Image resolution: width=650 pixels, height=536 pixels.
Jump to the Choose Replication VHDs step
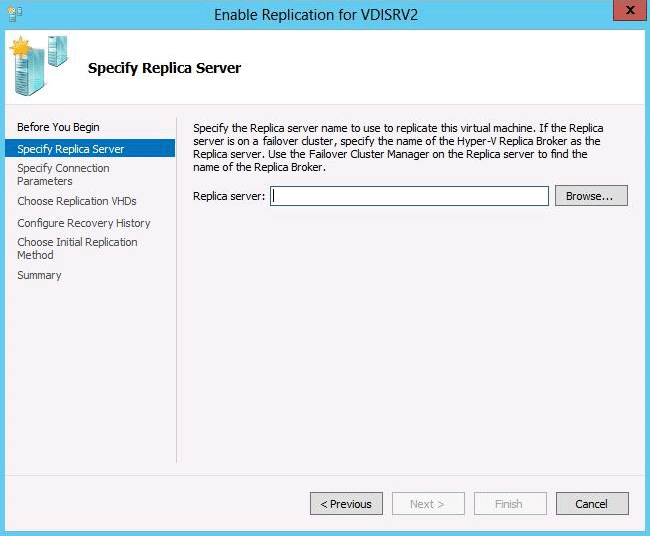76,201
